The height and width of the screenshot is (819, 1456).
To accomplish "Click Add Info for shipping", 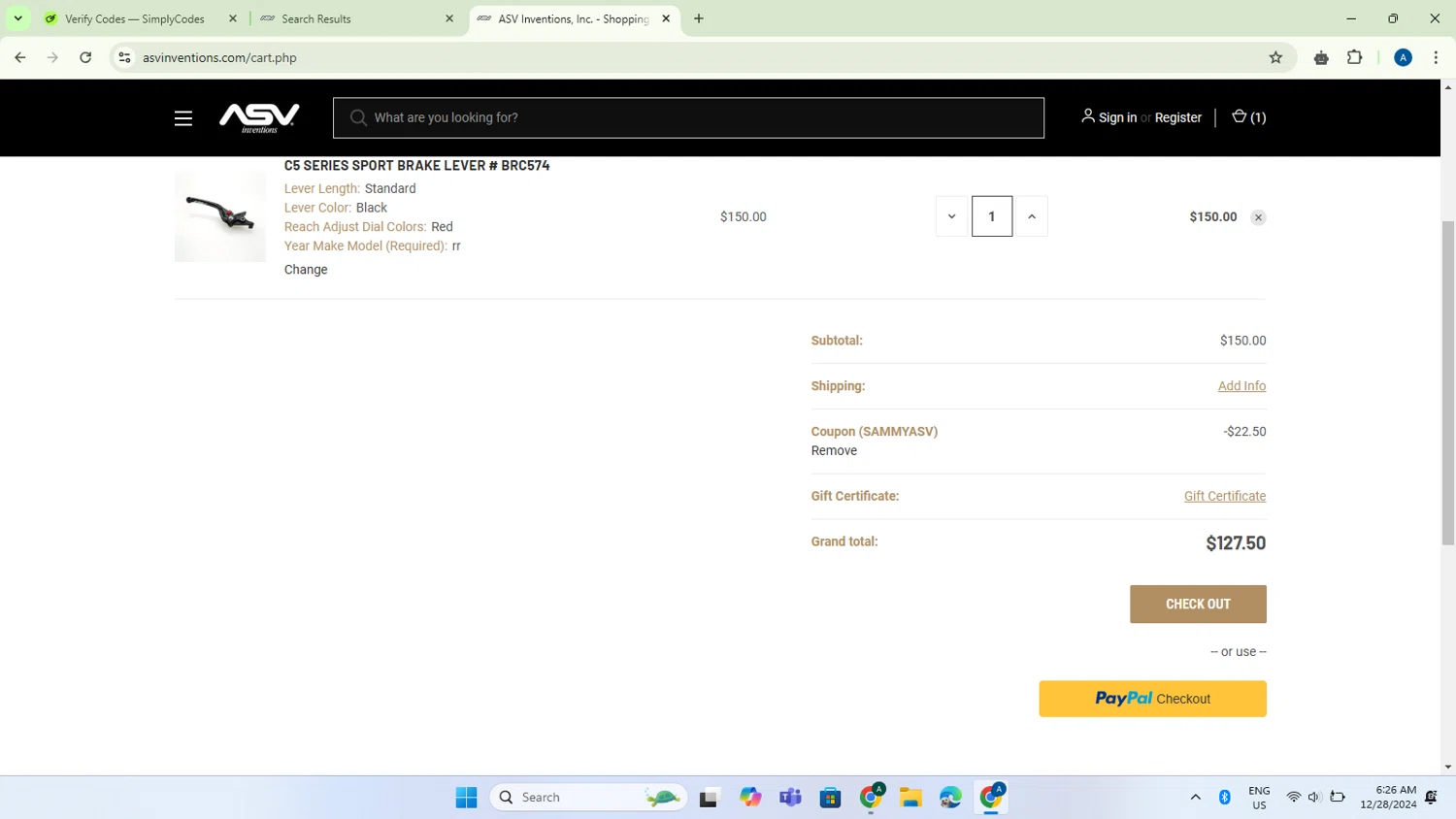I will pyautogui.click(x=1241, y=386).
